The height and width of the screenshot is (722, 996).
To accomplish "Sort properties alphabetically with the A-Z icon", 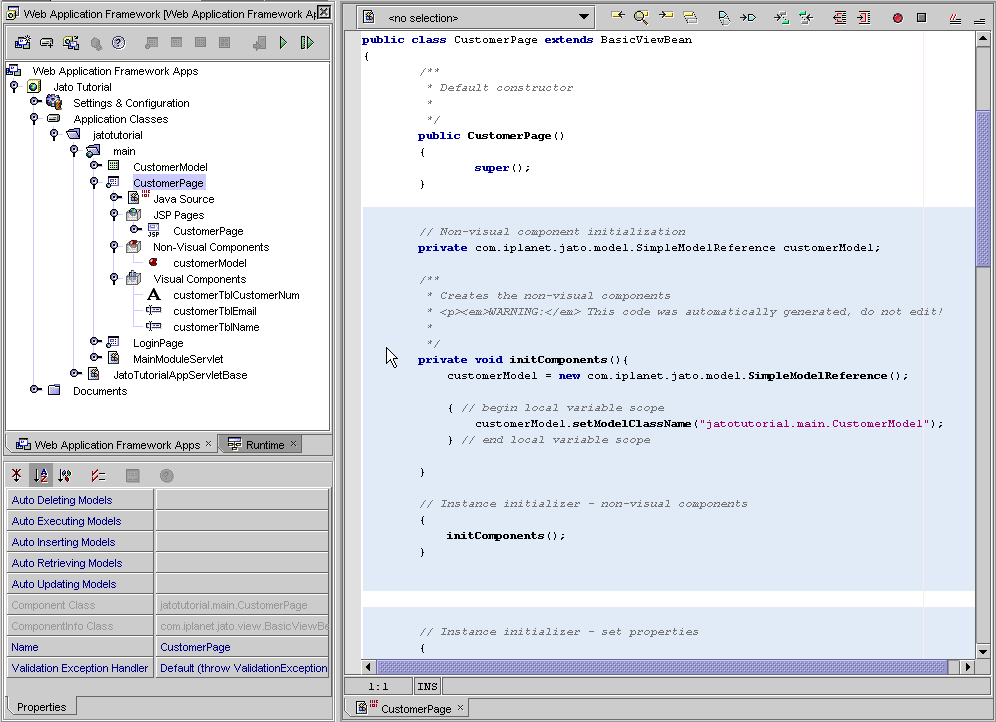I will tap(40, 475).
